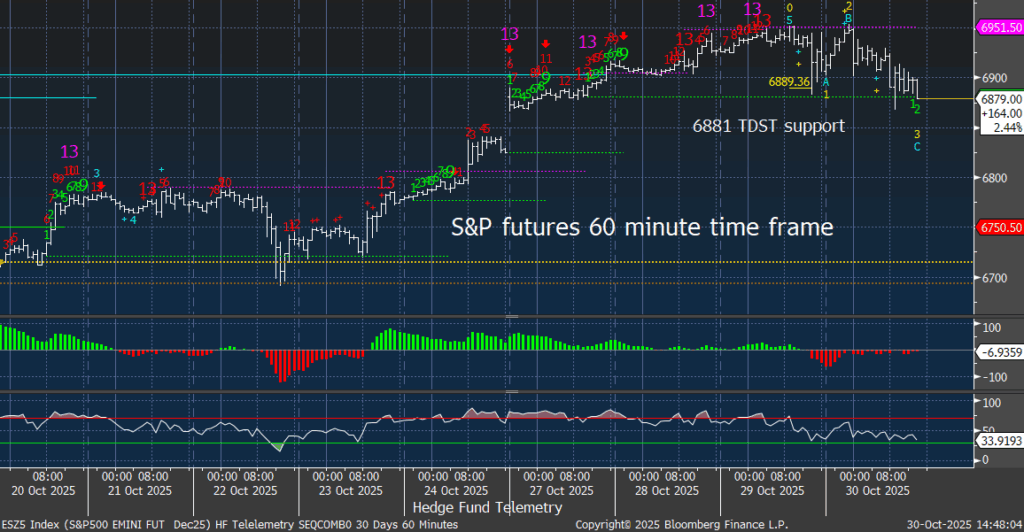Viewport: 1024px width, 532px height.
Task: Click the -6.9359 histogram value tag
Action: tap(999, 352)
